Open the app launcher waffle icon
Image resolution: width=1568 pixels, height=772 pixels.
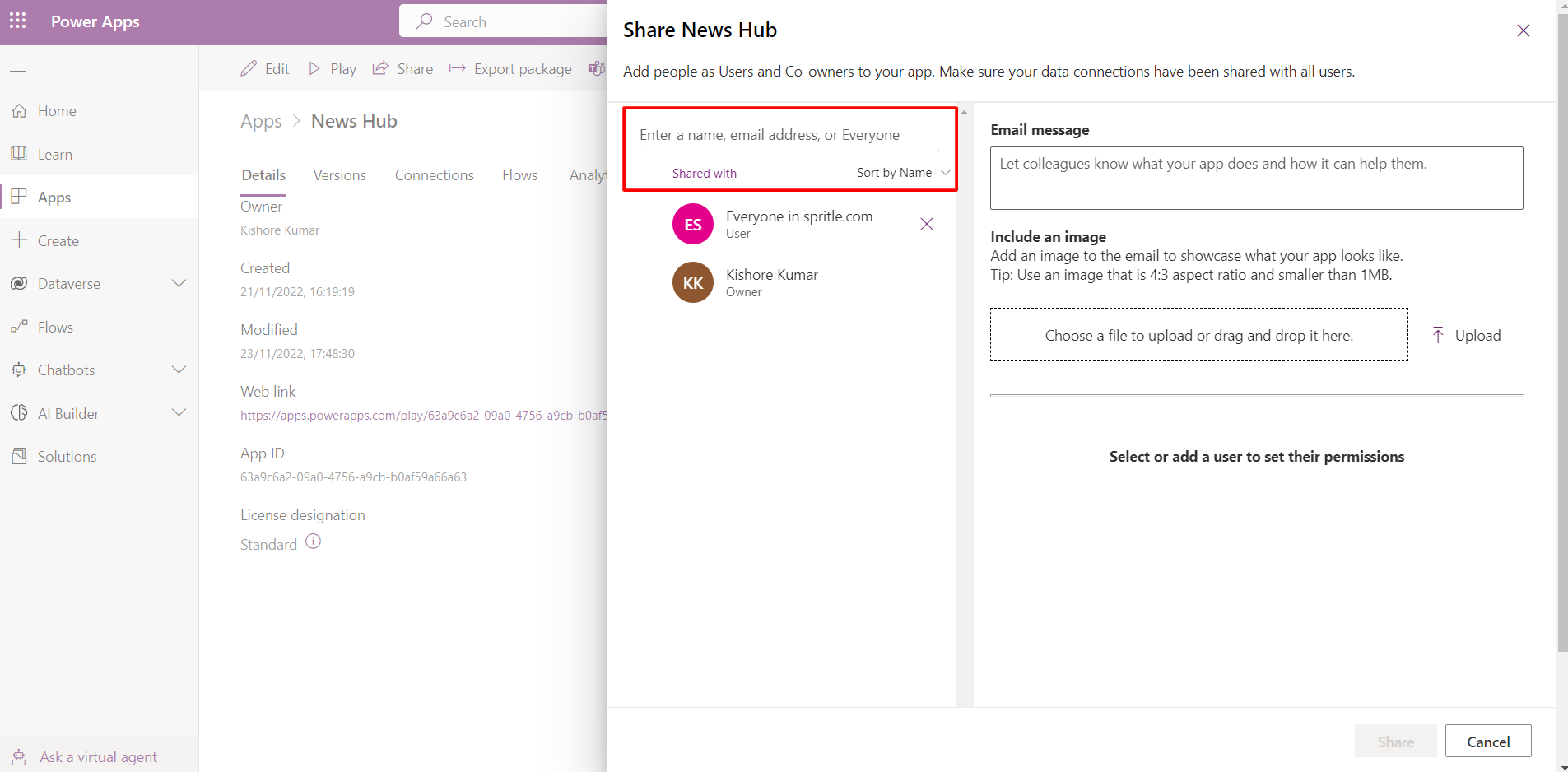(17, 21)
